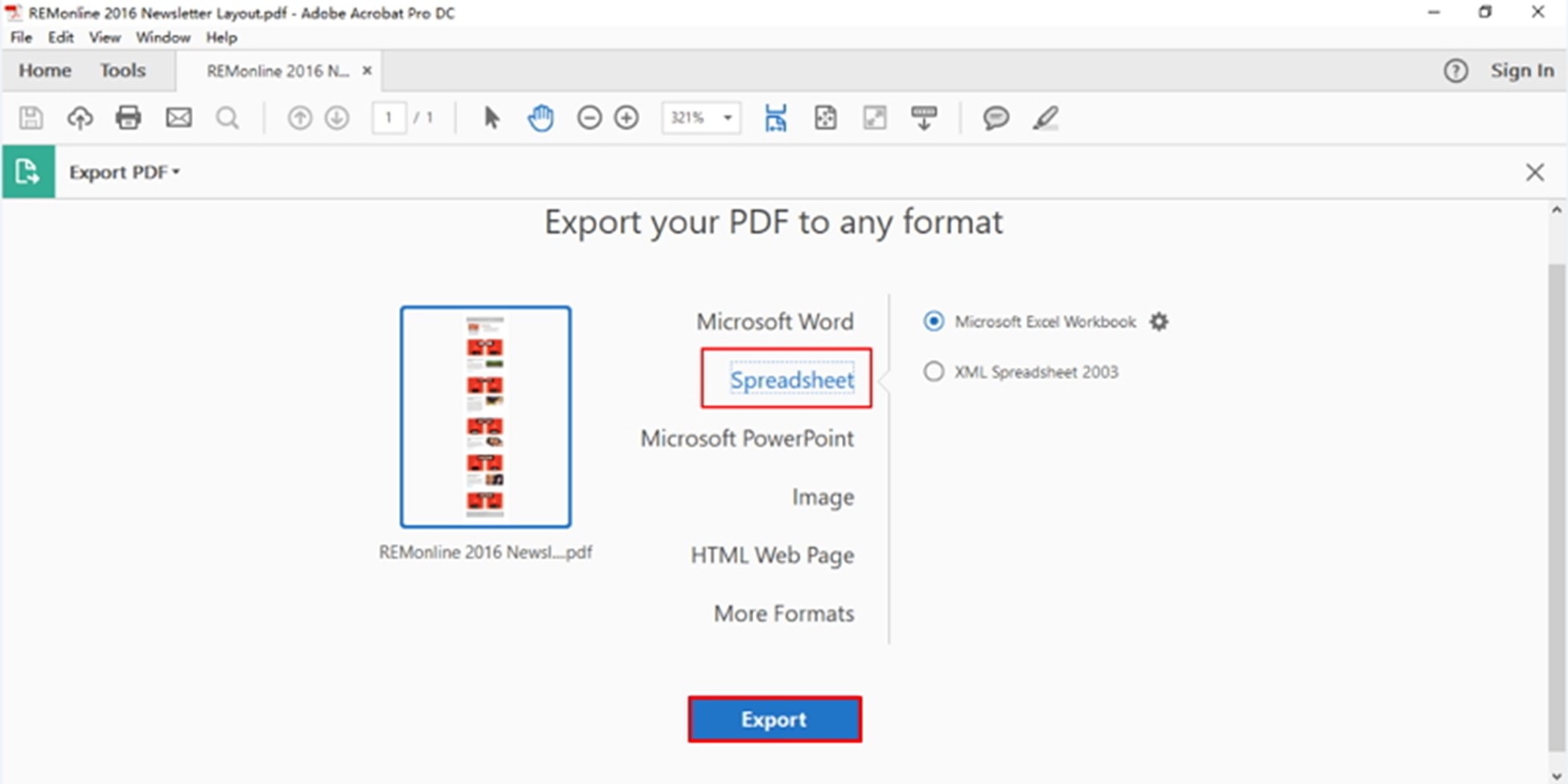Expand the Export PDF tool dropdown
1568x784 pixels.
point(176,172)
